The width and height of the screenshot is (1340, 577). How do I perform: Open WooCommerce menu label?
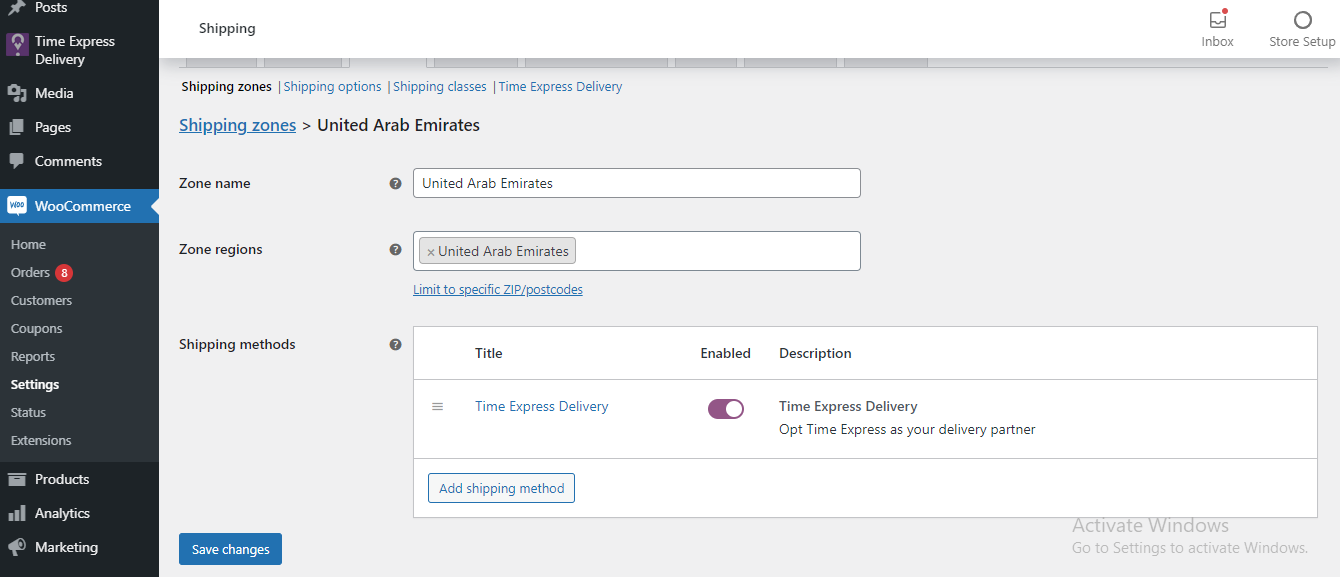click(x=83, y=206)
